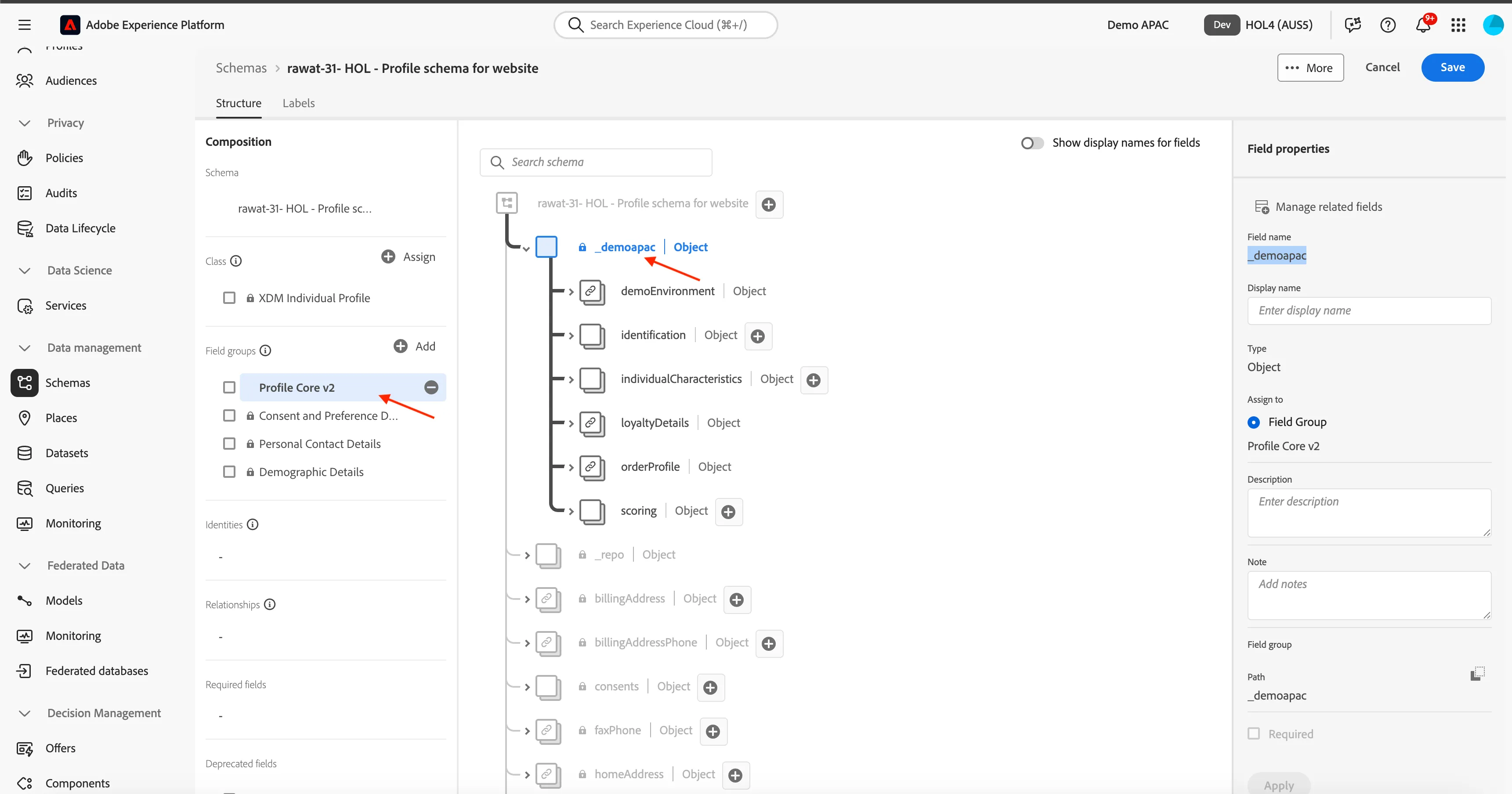This screenshot has width=1512, height=794.
Task: Add field under identification object
Action: tap(758, 336)
